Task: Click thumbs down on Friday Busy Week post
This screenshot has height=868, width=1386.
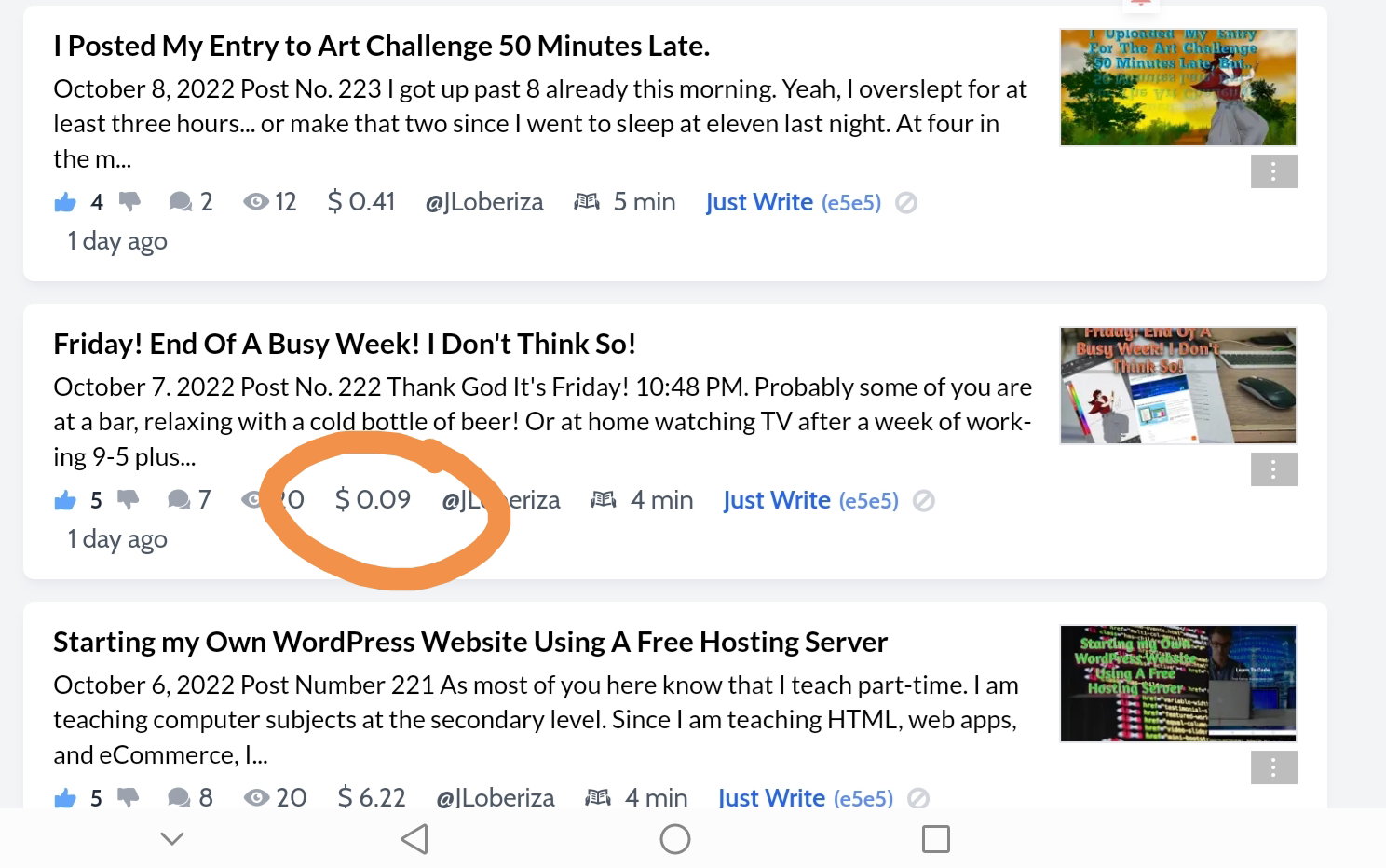Action: (128, 500)
